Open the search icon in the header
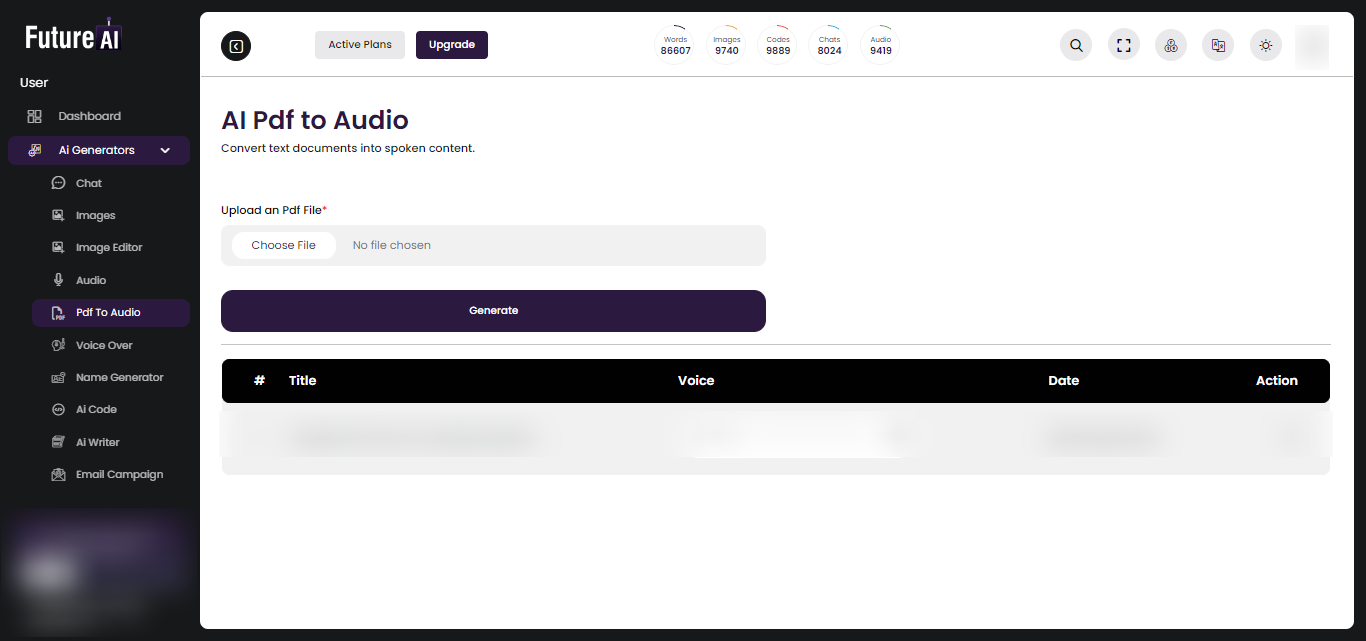This screenshot has width=1366, height=641. [1075, 45]
